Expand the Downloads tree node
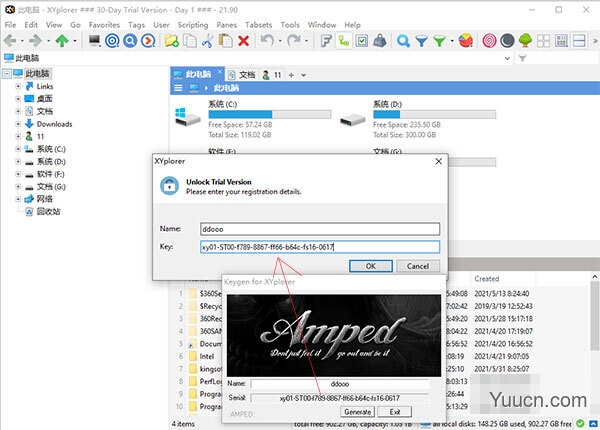The image size is (600, 430). 18,124
